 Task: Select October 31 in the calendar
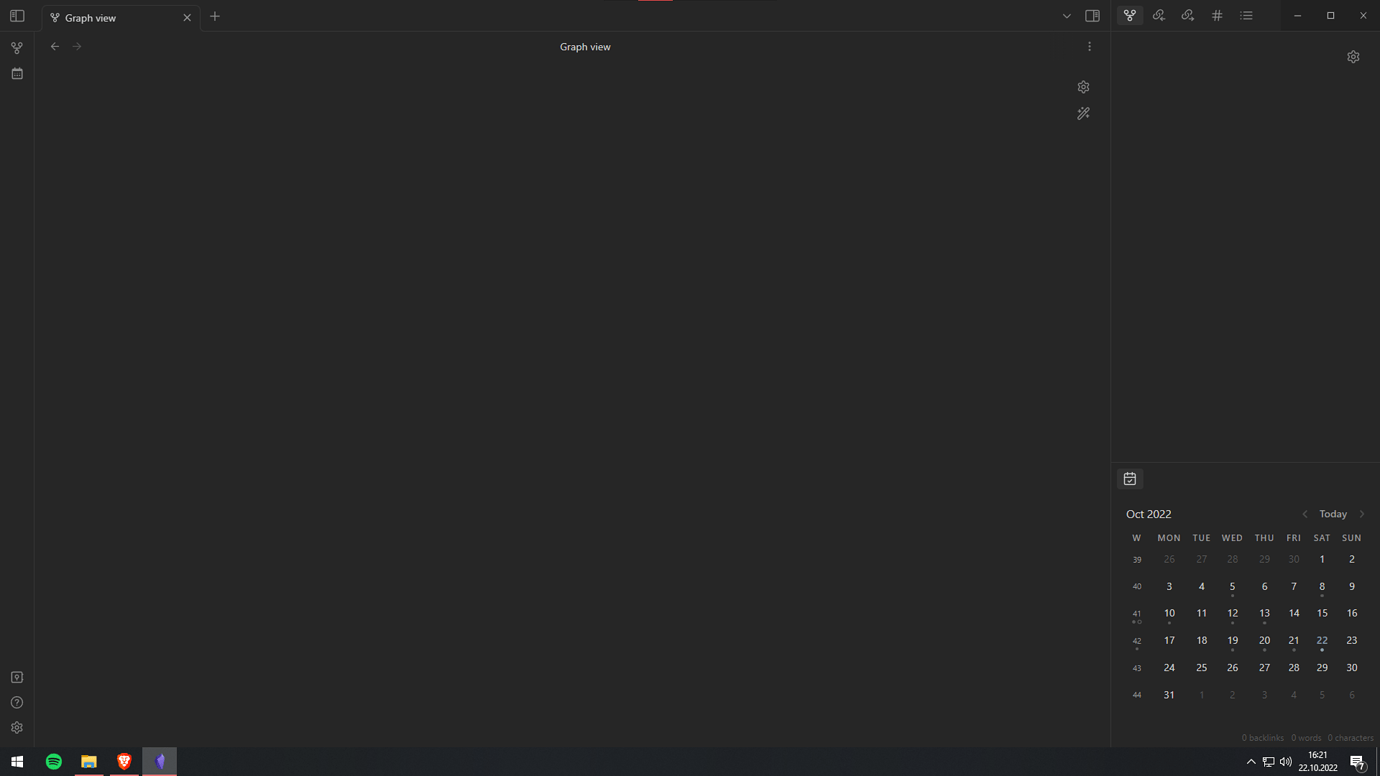(1169, 695)
